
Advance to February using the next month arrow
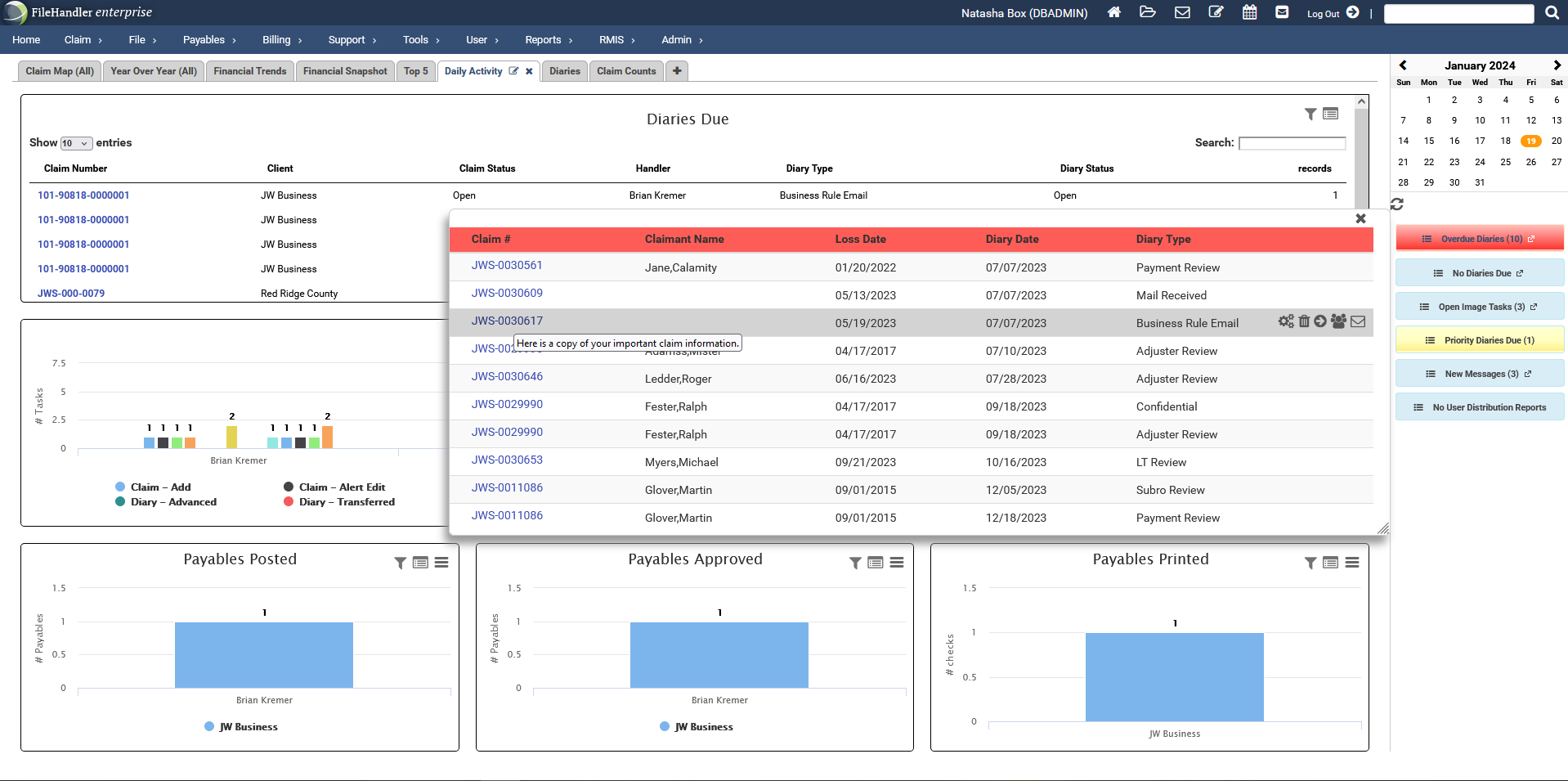[x=1557, y=65]
